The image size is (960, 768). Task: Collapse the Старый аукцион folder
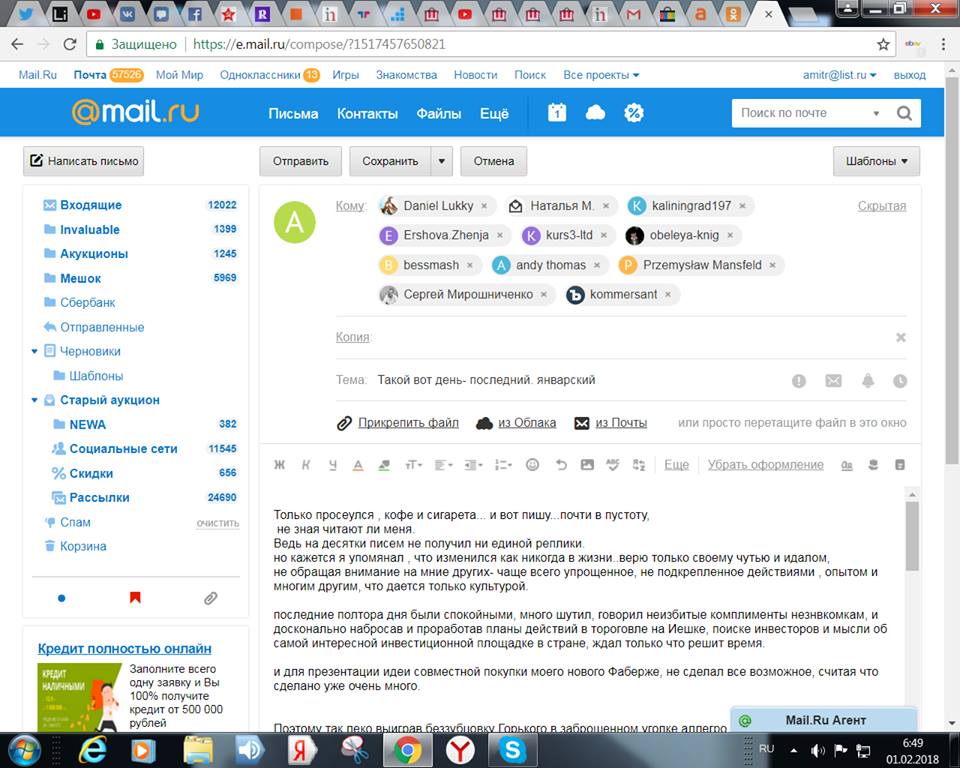(x=34, y=400)
